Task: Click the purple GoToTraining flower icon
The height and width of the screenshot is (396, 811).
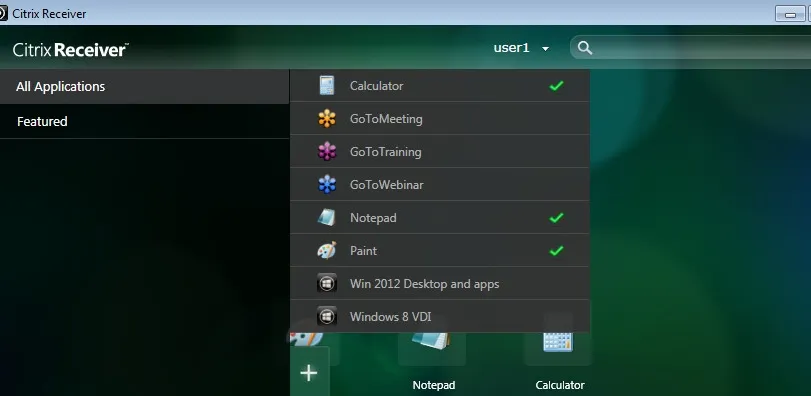Action: click(327, 151)
